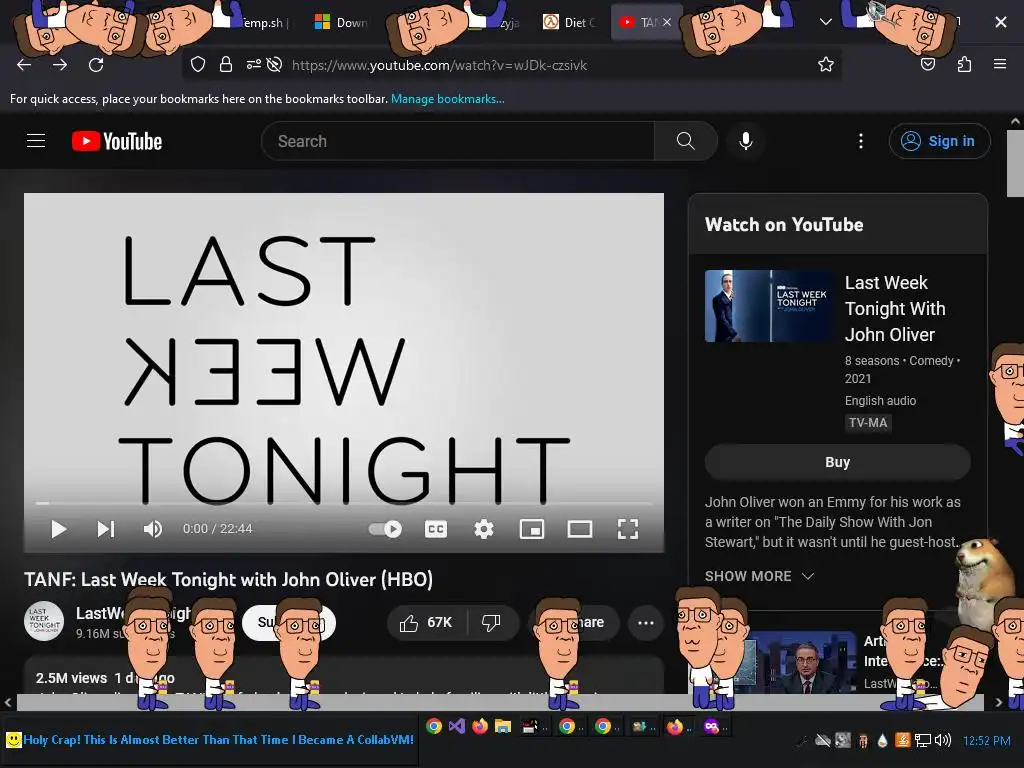Open Manage bookmarks link
The width and height of the screenshot is (1024, 768).
pyautogui.click(x=447, y=99)
